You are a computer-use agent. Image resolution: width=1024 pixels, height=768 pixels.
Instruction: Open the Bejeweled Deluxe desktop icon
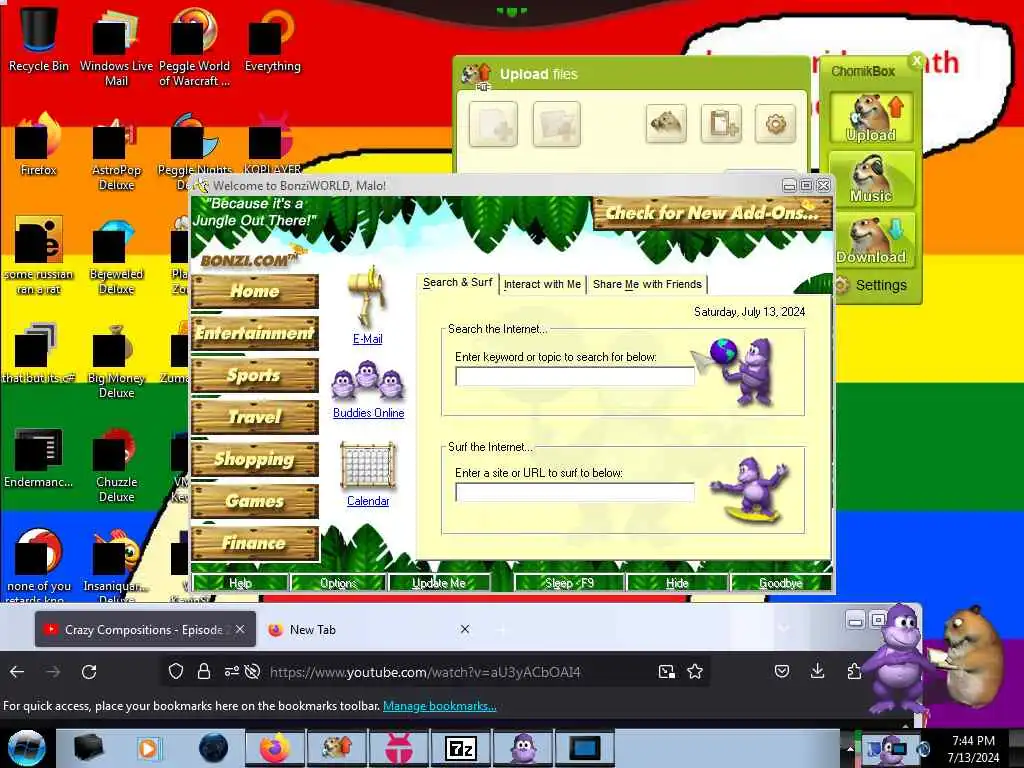[x=116, y=256]
